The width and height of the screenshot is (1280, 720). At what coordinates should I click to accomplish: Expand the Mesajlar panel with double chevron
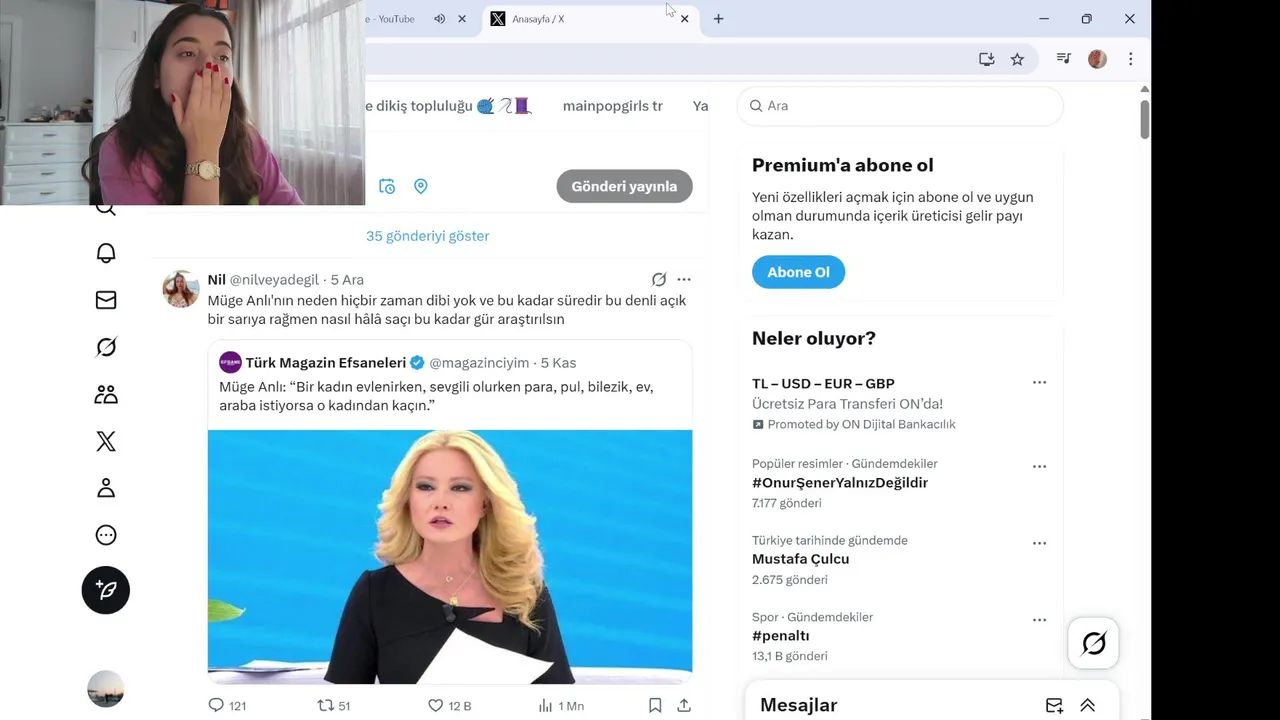[1087, 705]
